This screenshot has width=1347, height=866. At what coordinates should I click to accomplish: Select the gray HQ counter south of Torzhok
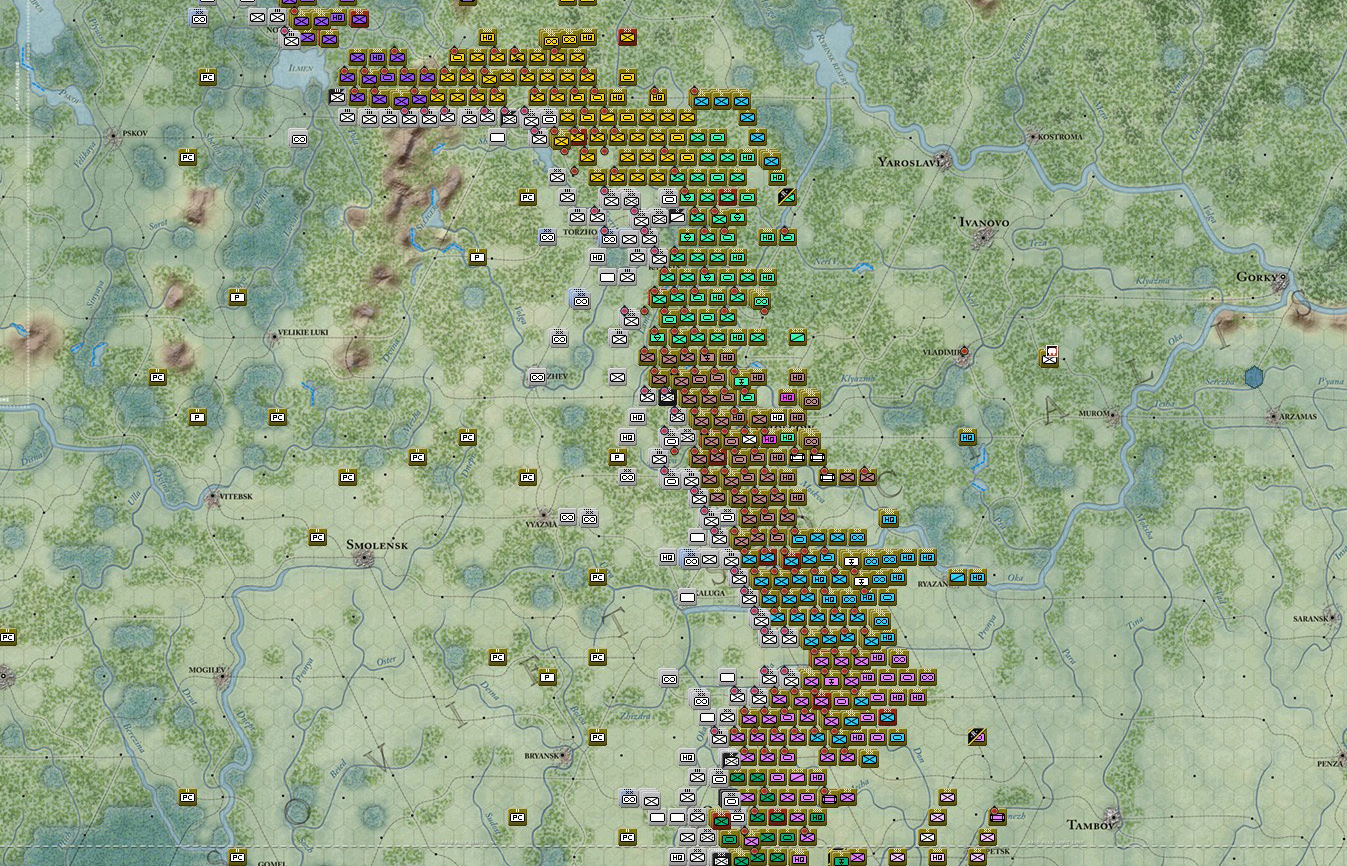pos(597,257)
